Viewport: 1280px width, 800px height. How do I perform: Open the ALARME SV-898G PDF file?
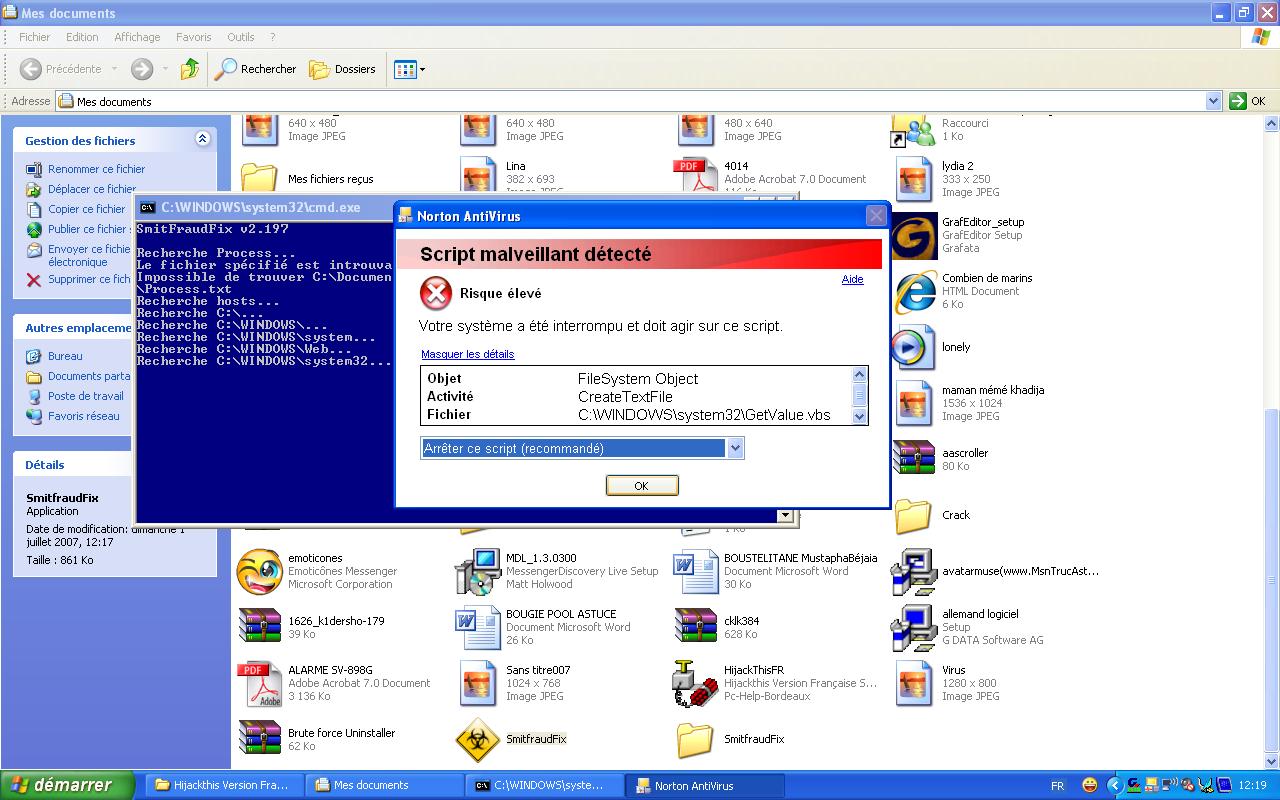pos(259,683)
